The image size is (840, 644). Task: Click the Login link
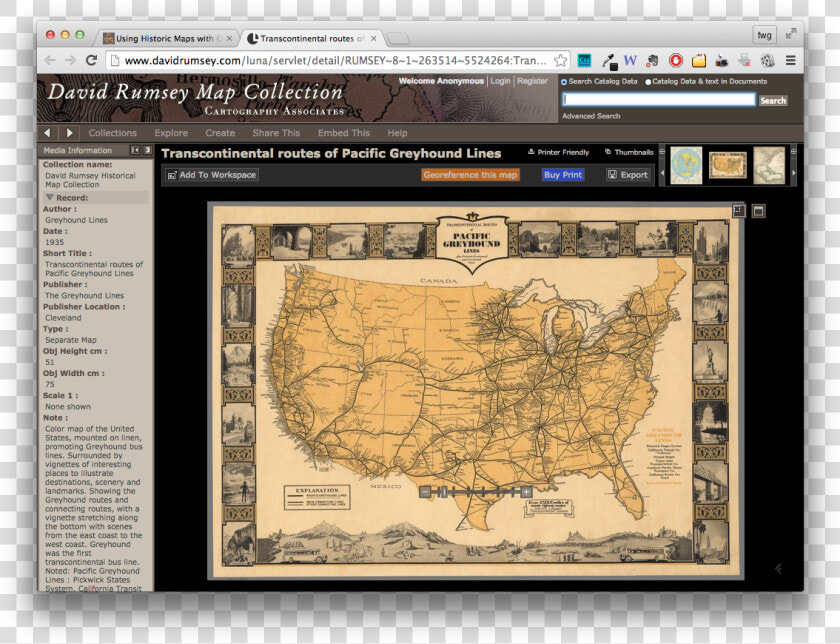pyautogui.click(x=500, y=81)
